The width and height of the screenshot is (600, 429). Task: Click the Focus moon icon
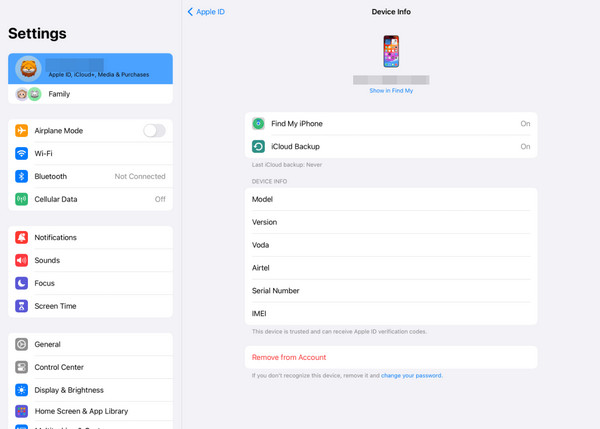(21, 283)
